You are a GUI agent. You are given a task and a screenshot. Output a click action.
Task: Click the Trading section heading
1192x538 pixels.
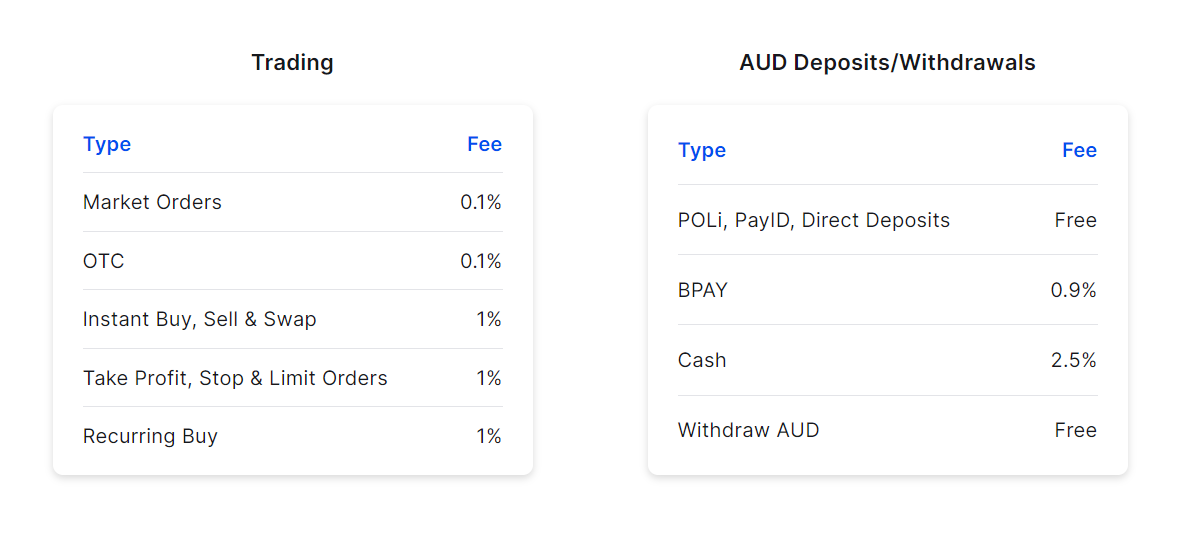(x=292, y=63)
